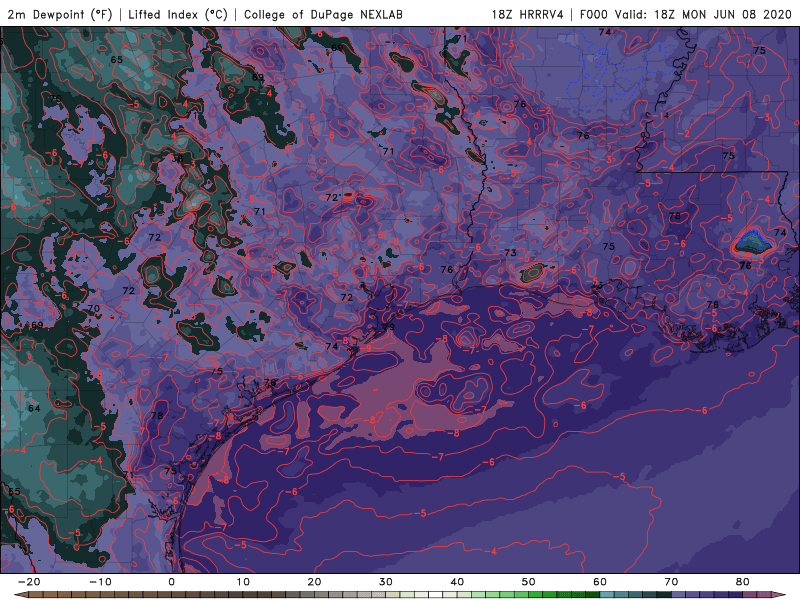This screenshot has width=800, height=600.
Task: Click the 73 dewpoint reading on the map
Action: point(510,253)
